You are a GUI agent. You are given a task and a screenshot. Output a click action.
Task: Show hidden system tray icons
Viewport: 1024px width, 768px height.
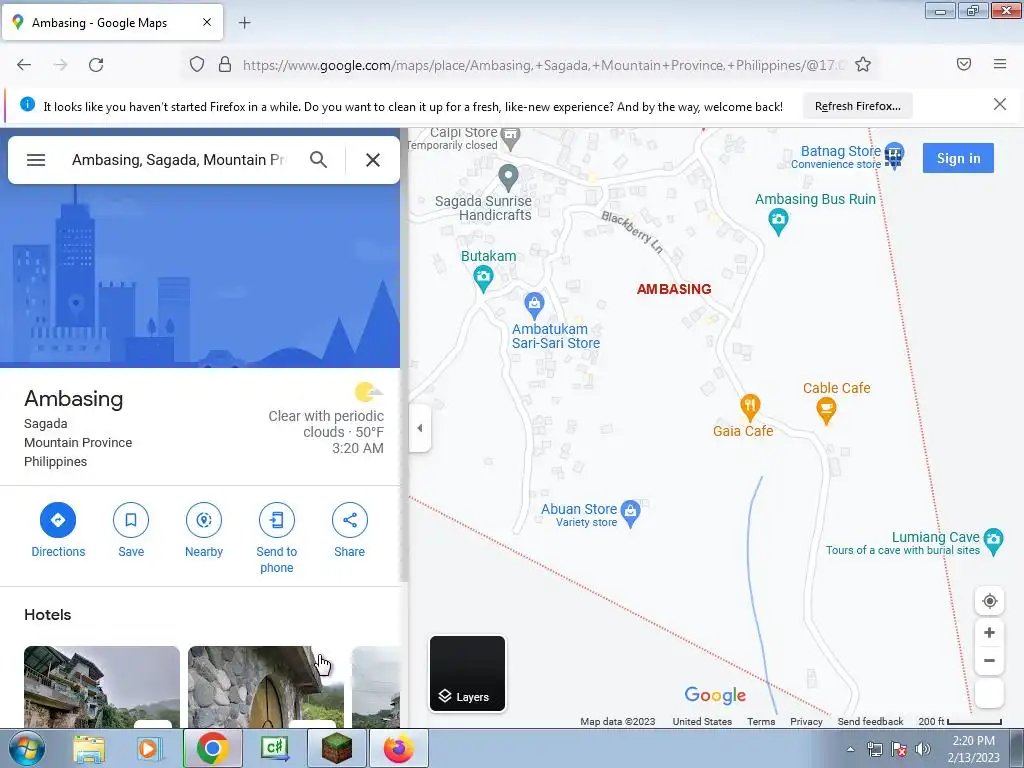pyautogui.click(x=850, y=749)
